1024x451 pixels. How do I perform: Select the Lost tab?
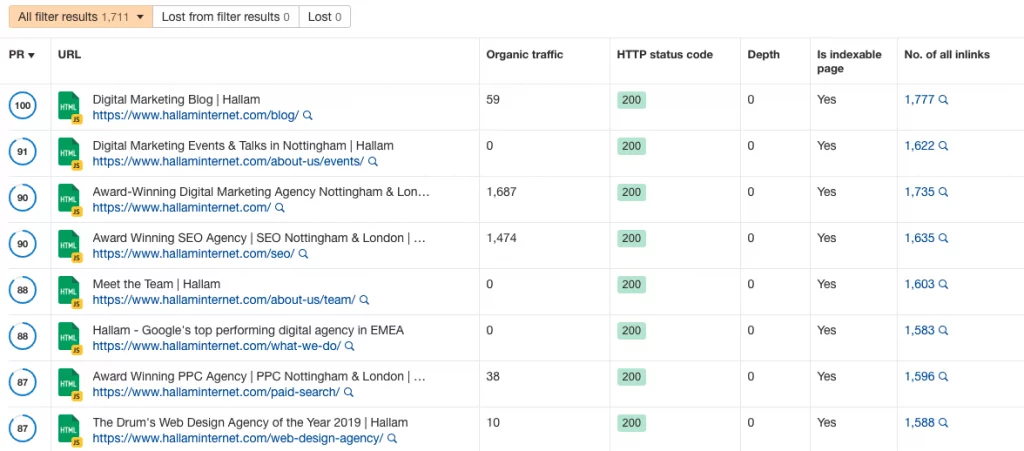coord(325,17)
